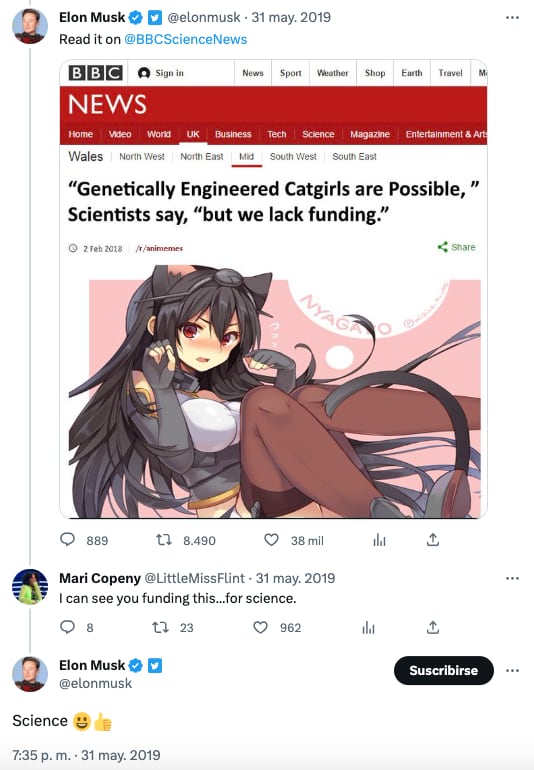This screenshot has width=534, height=770.
Task: Open more options on Mari Copeny's tweet
Action: (512, 578)
